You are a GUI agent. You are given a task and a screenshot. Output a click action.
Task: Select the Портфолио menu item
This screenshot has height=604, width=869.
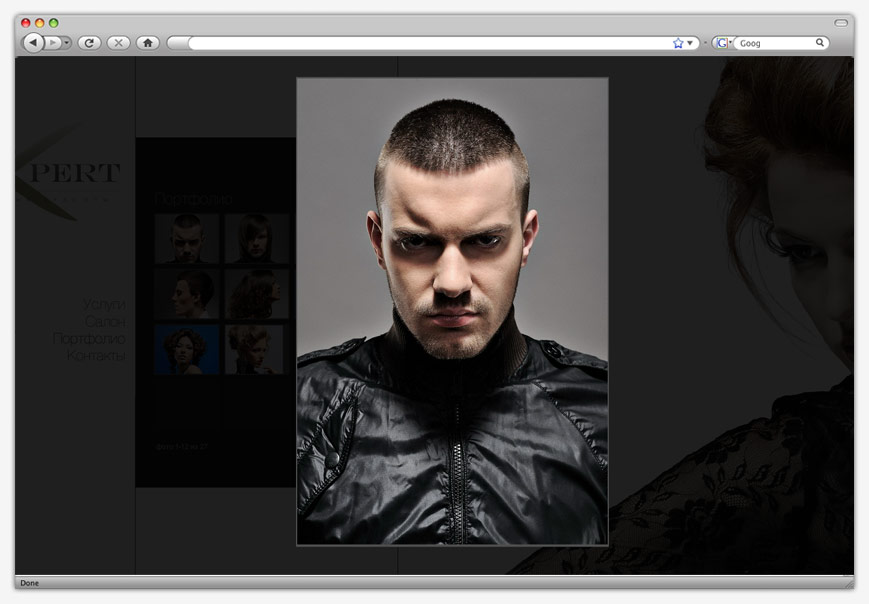coord(90,339)
